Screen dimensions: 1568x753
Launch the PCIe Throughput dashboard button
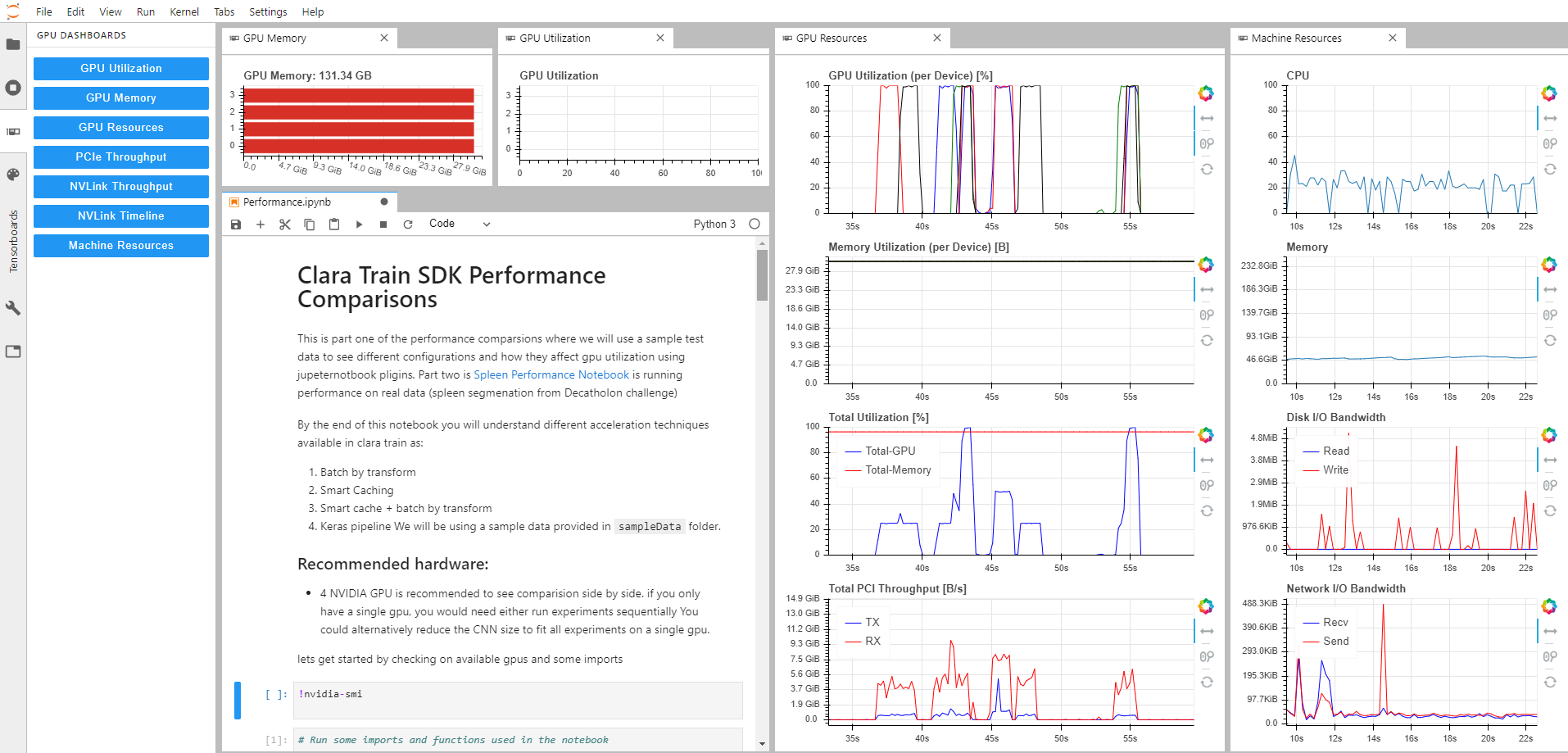coord(121,157)
